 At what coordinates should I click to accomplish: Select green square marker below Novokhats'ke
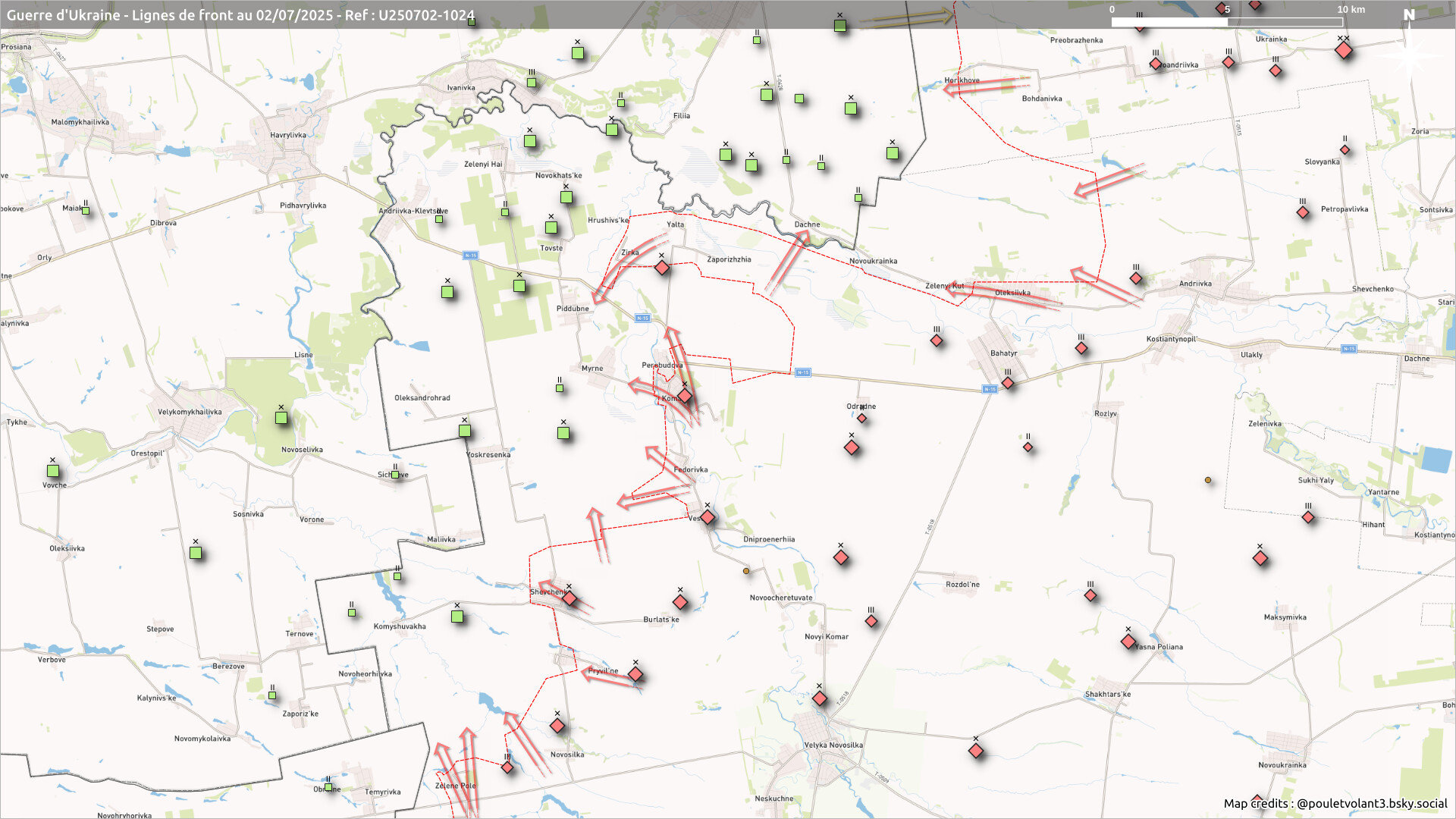[566, 197]
